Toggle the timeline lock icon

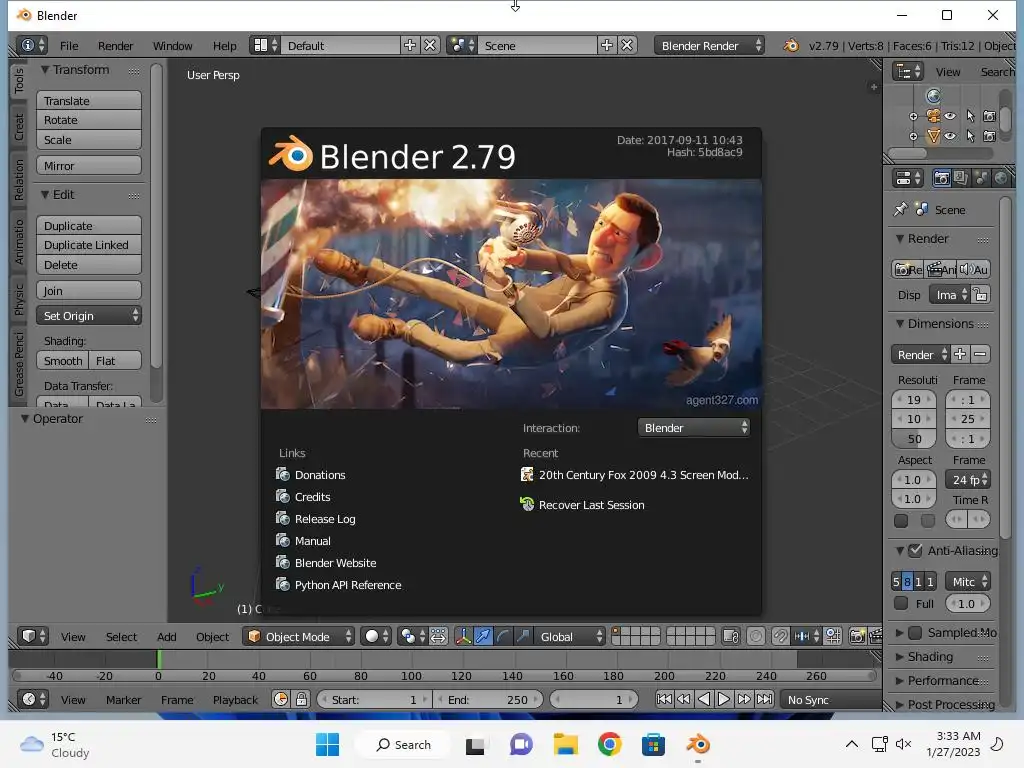(x=301, y=699)
